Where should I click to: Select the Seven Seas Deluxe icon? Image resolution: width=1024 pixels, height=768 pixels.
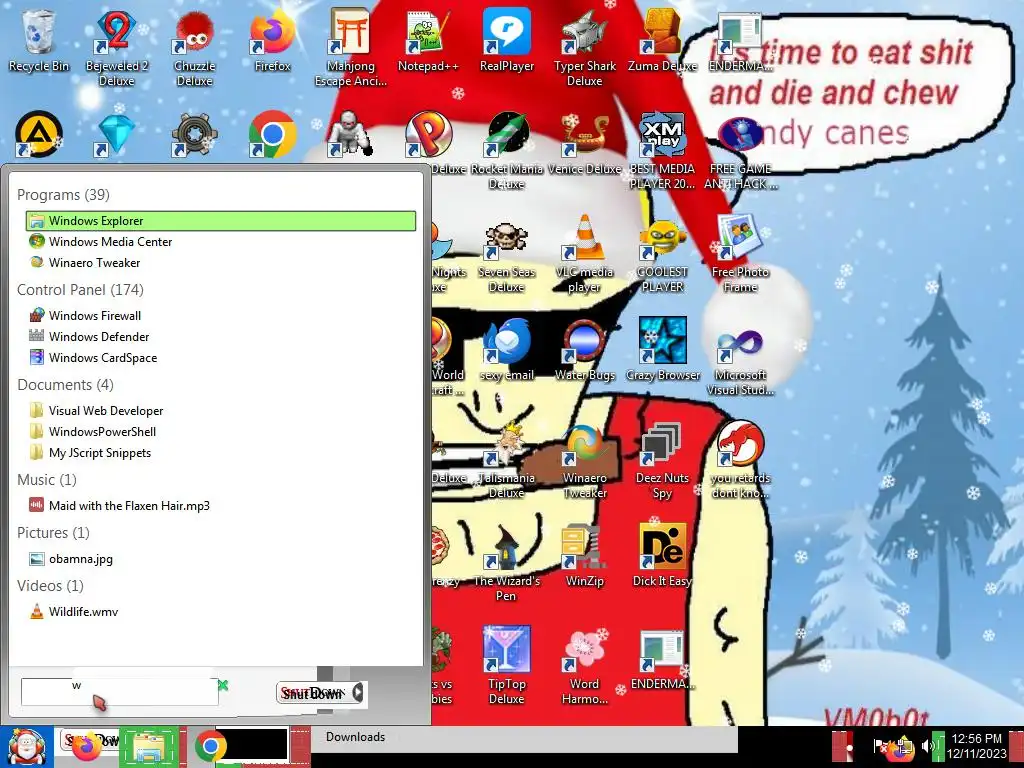click(x=507, y=253)
